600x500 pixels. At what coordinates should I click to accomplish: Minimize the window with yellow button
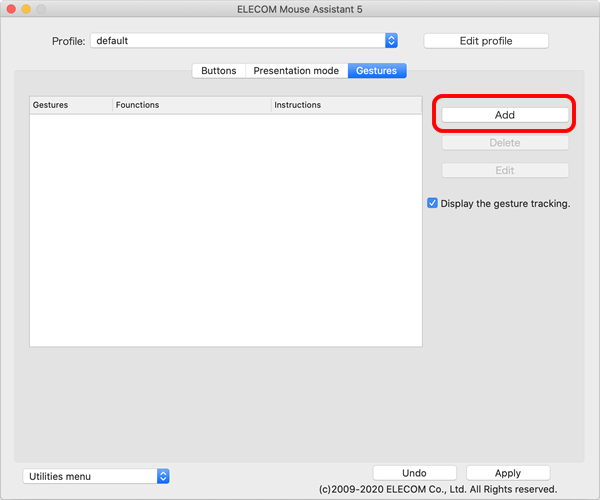click(x=26, y=9)
